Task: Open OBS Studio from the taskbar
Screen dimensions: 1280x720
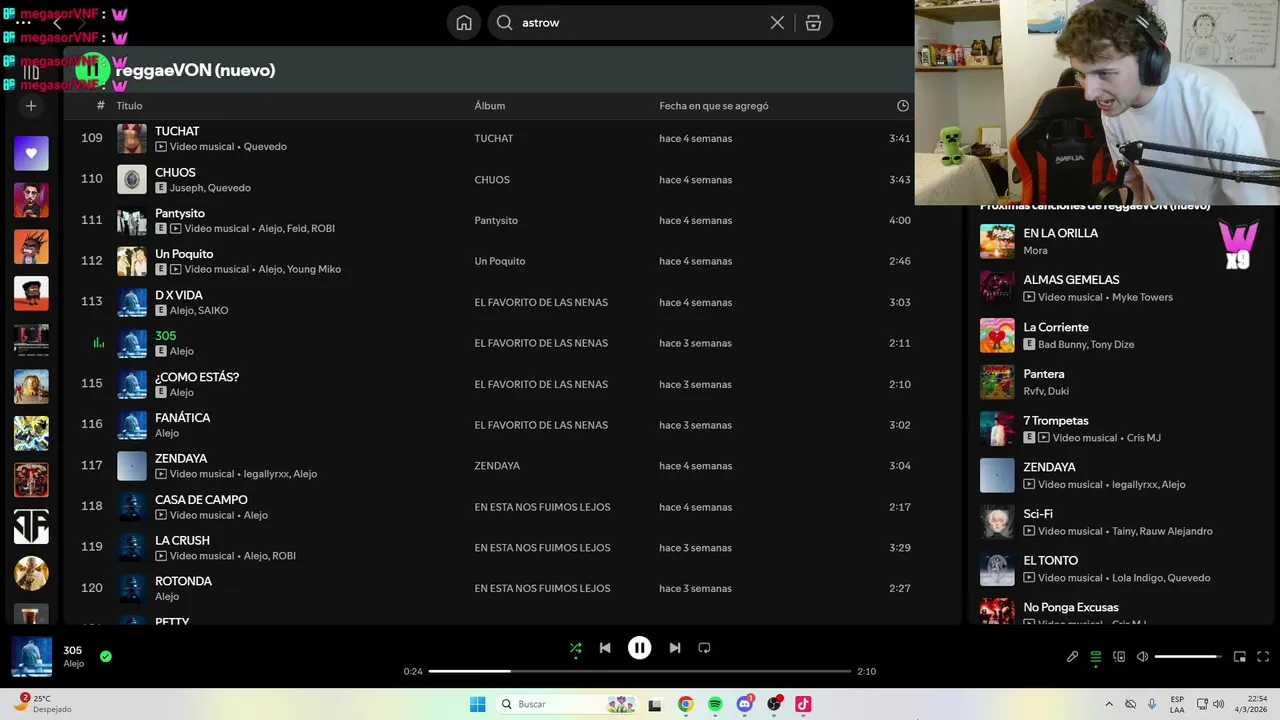Action: tap(774, 704)
